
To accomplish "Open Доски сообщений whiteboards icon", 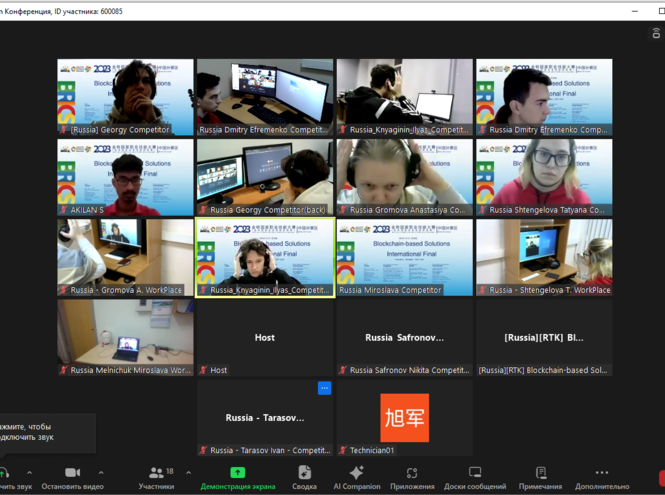I will (475, 472).
